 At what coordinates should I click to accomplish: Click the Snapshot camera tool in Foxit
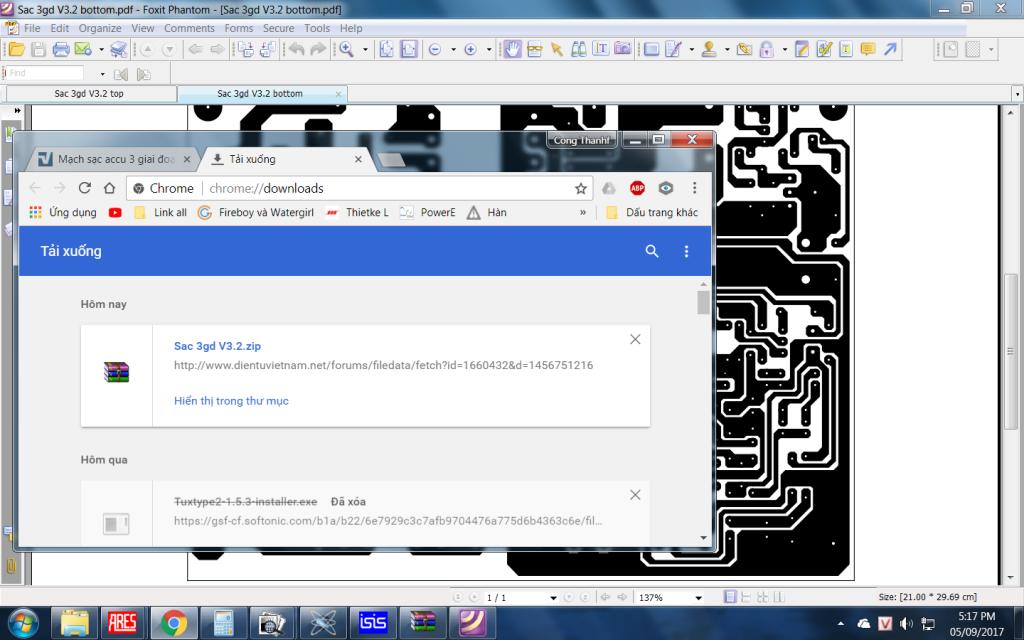coord(622,49)
